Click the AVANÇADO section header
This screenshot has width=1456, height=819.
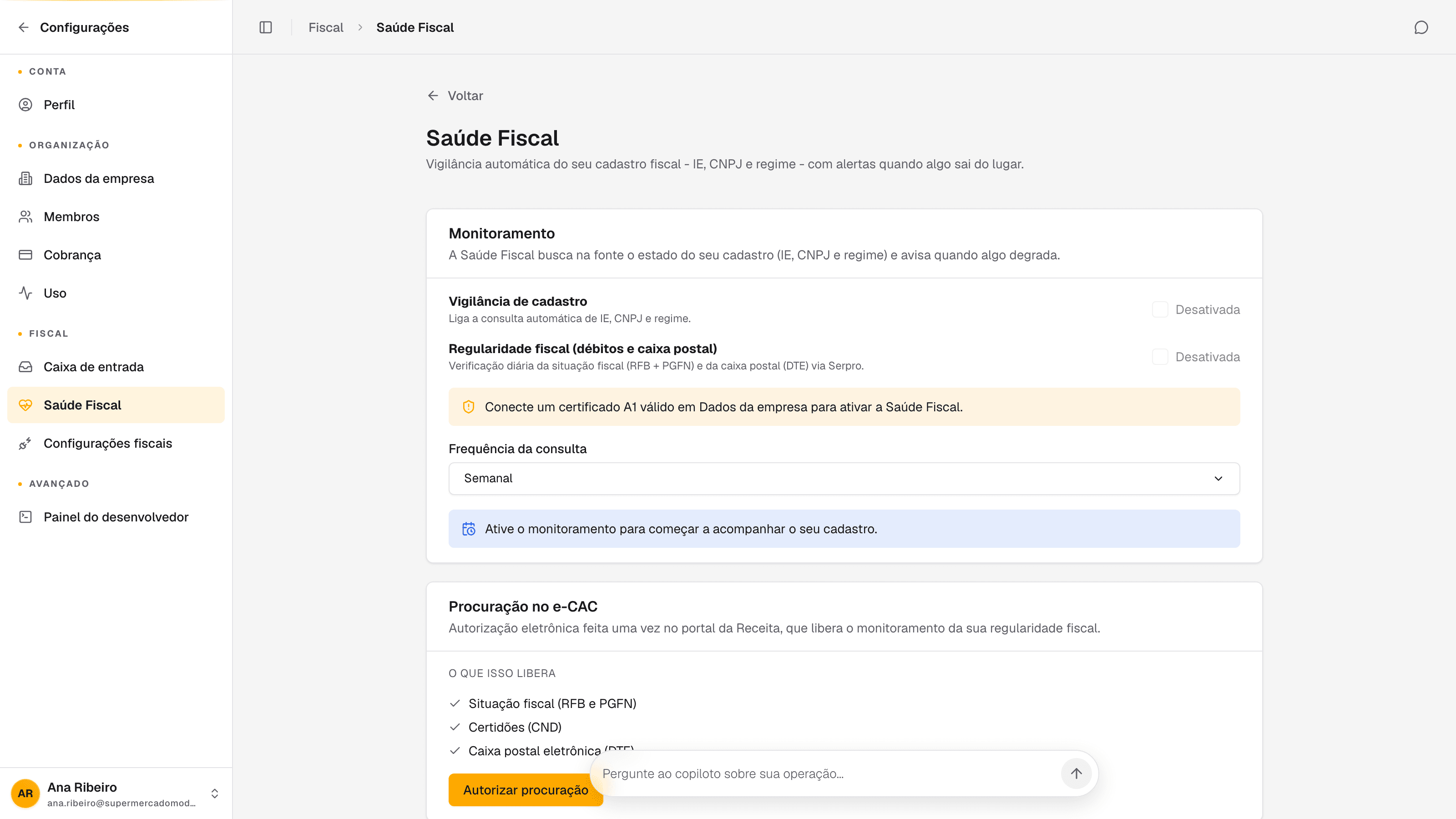tap(59, 484)
